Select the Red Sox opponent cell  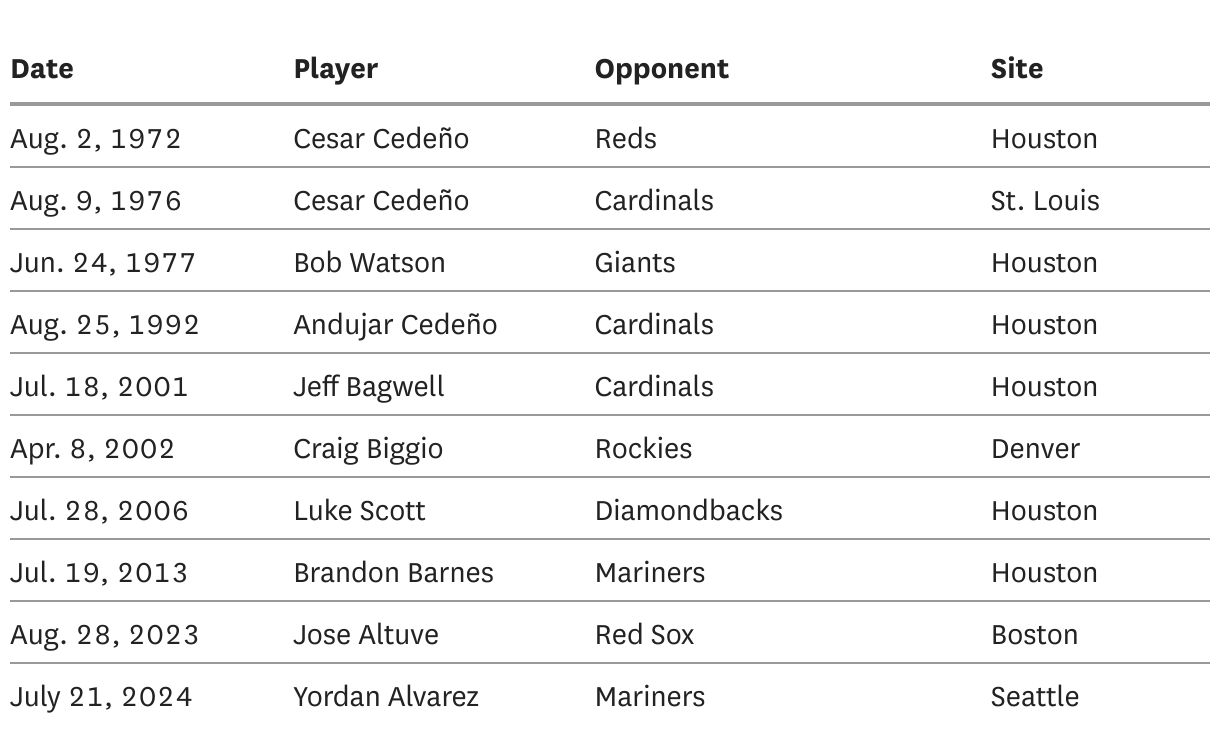pyautogui.click(x=644, y=634)
